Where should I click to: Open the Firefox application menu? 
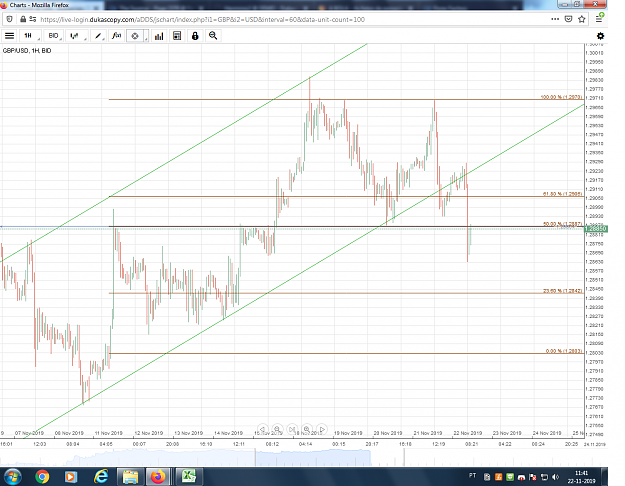[x=599, y=18]
